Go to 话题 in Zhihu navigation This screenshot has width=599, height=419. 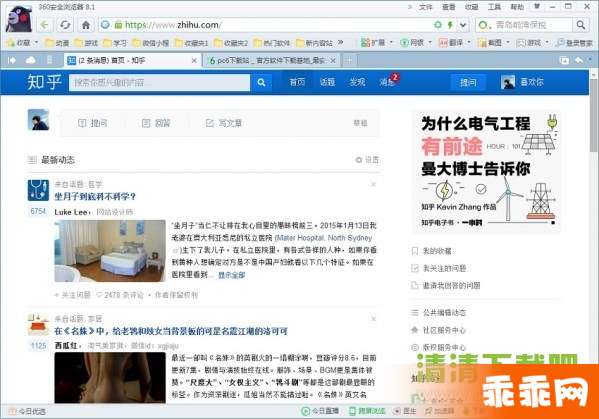point(327,82)
